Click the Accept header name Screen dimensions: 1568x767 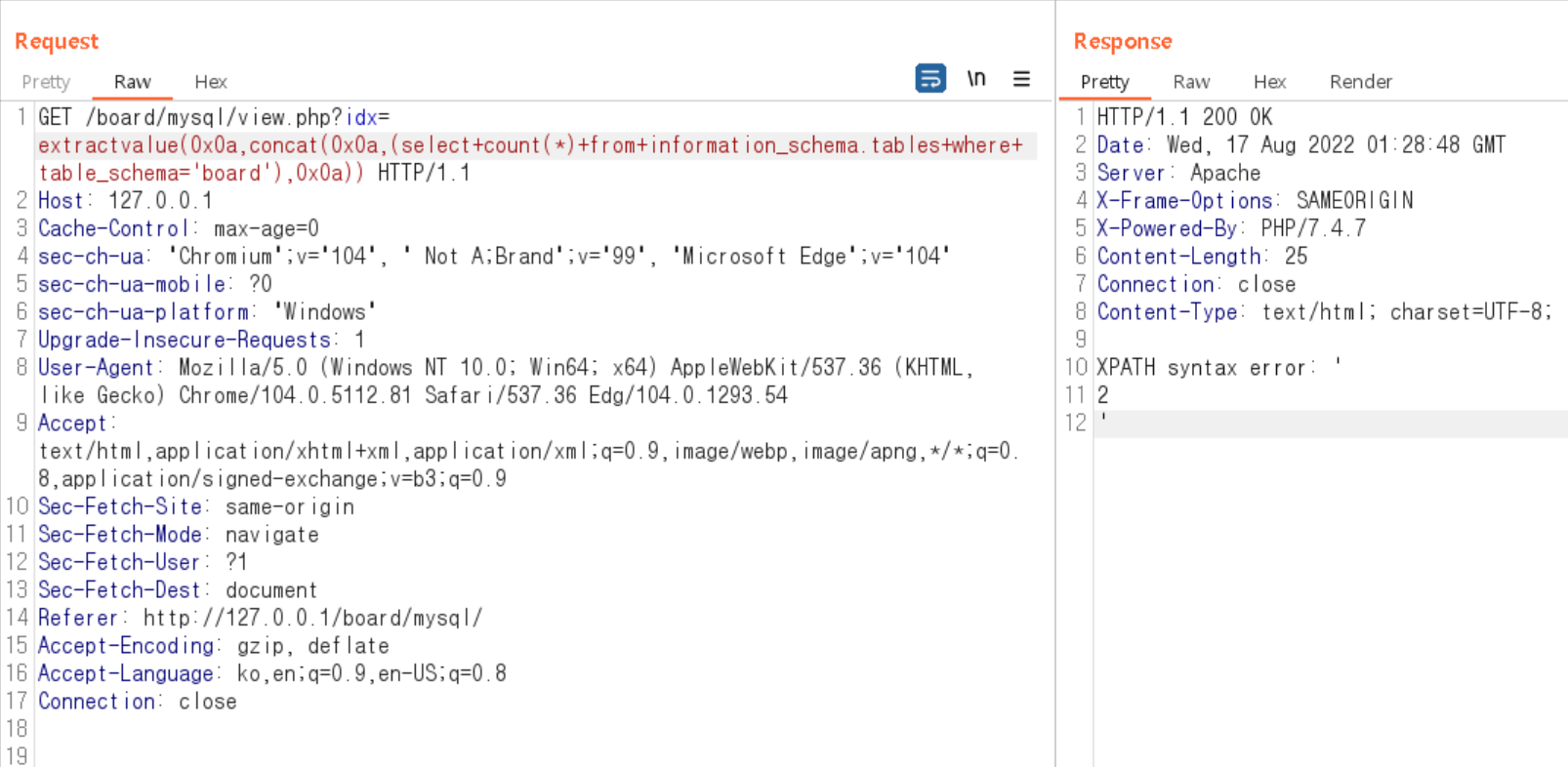point(76,424)
